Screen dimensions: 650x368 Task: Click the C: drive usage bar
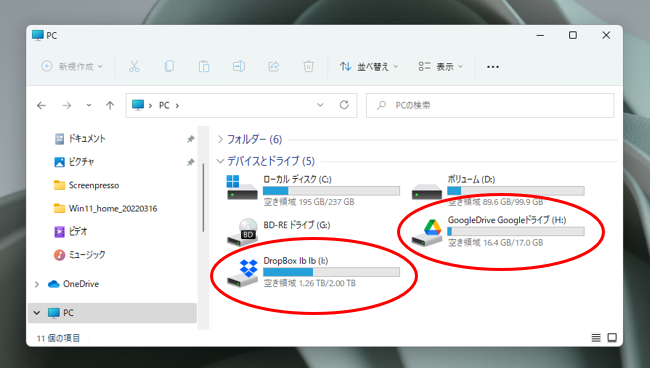pyautogui.click(x=332, y=191)
